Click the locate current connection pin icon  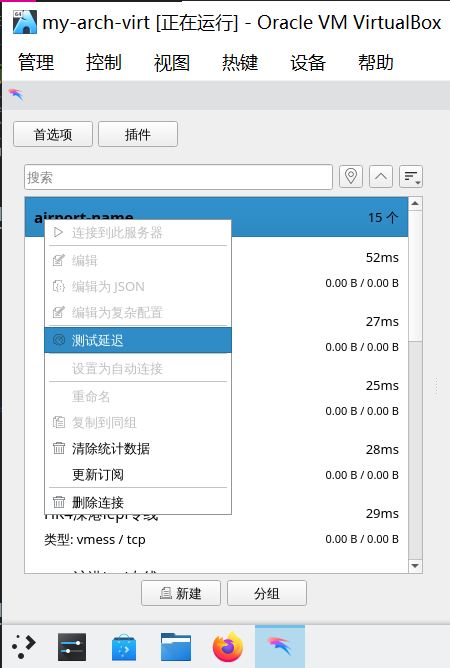tap(351, 176)
